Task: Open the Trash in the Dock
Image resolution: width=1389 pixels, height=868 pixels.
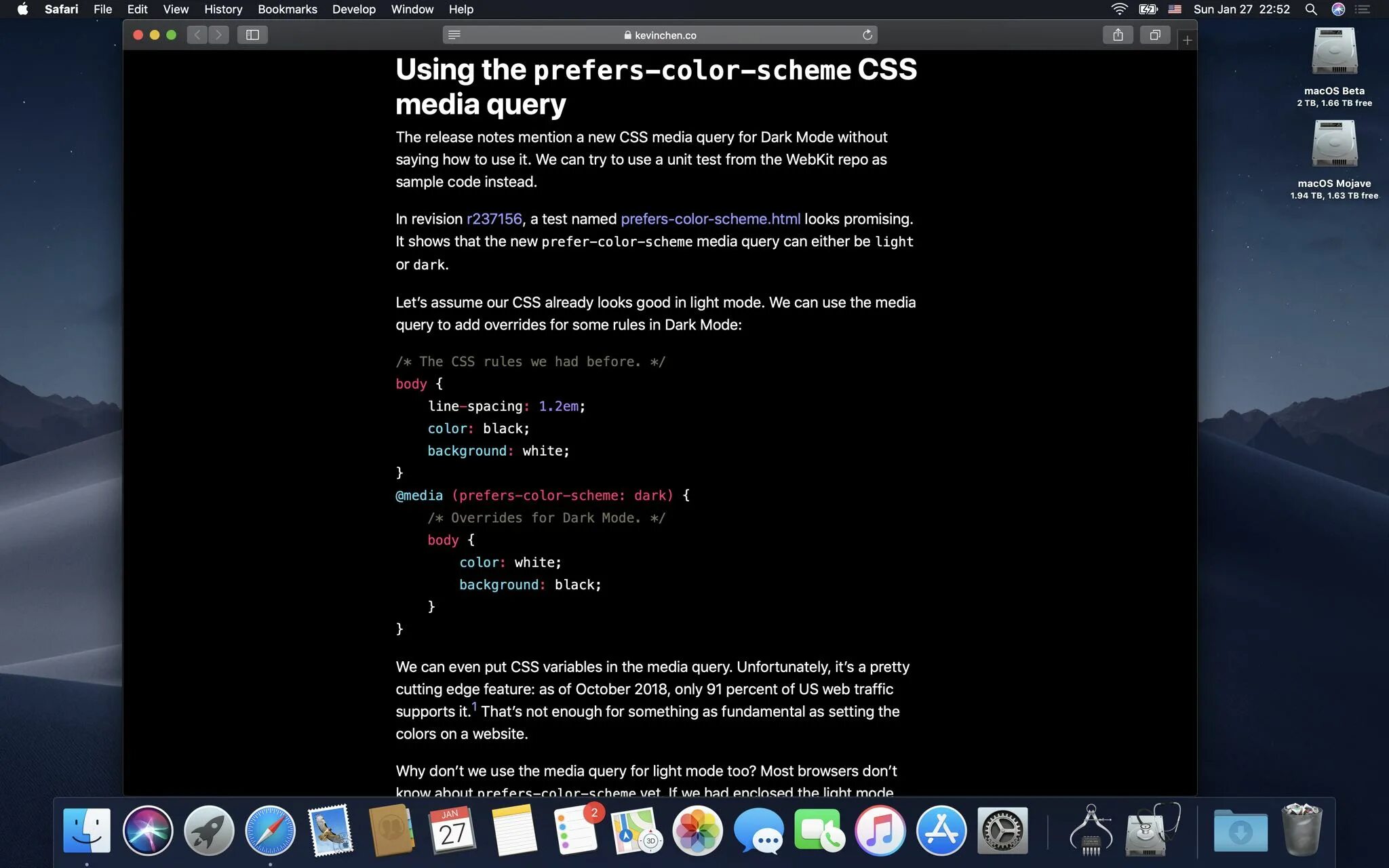Action: pyautogui.click(x=1302, y=831)
